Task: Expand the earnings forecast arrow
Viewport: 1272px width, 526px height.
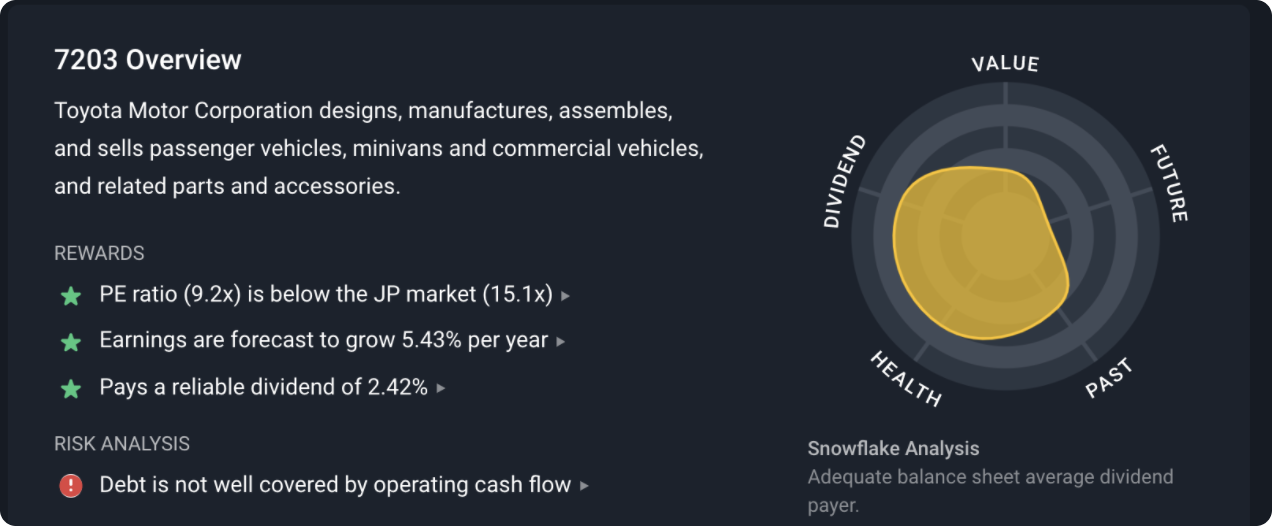Action: [x=561, y=342]
